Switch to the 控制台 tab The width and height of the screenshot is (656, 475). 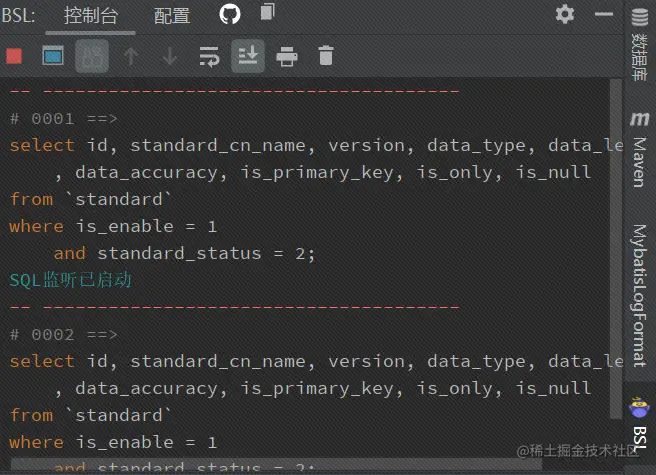90,15
